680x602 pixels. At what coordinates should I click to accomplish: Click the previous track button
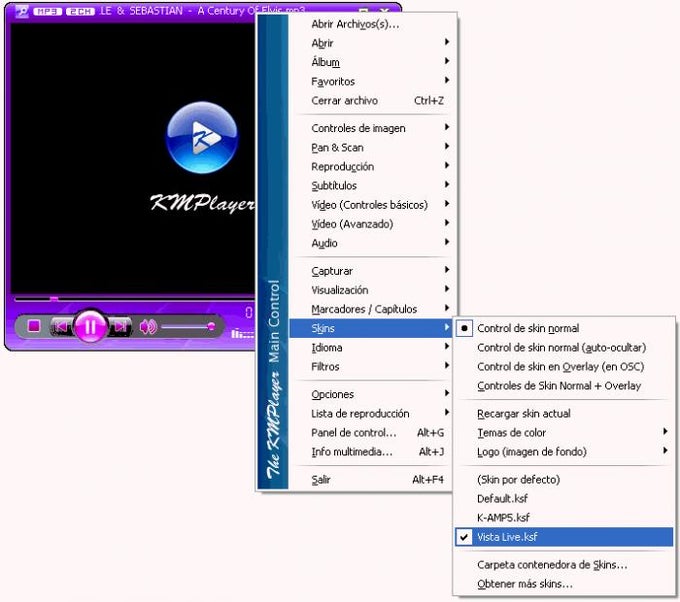pos(61,326)
